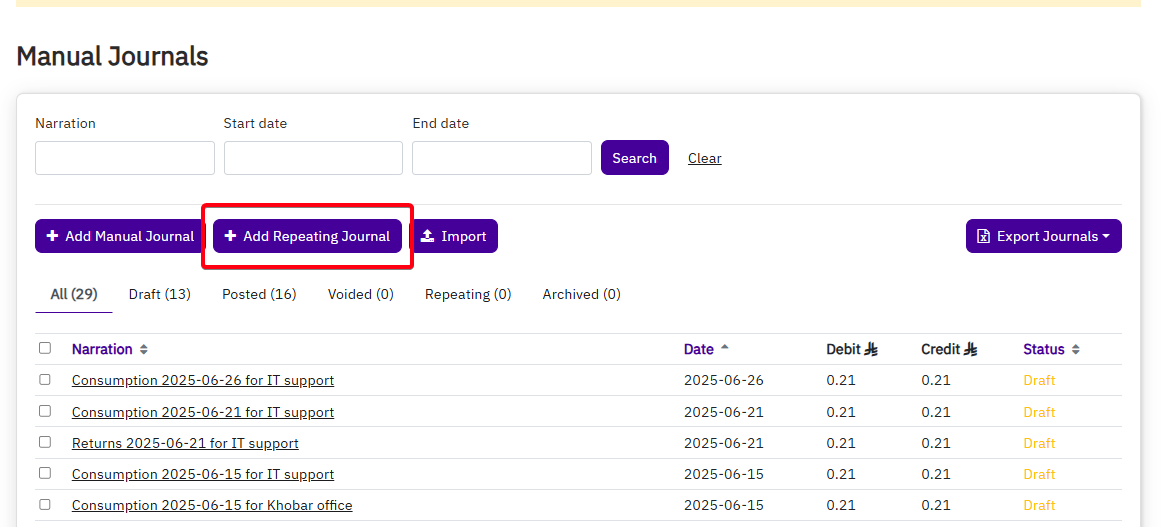1162x527 pixels.
Task: Click the Add Manual Journal button
Action: pyautogui.click(x=119, y=237)
